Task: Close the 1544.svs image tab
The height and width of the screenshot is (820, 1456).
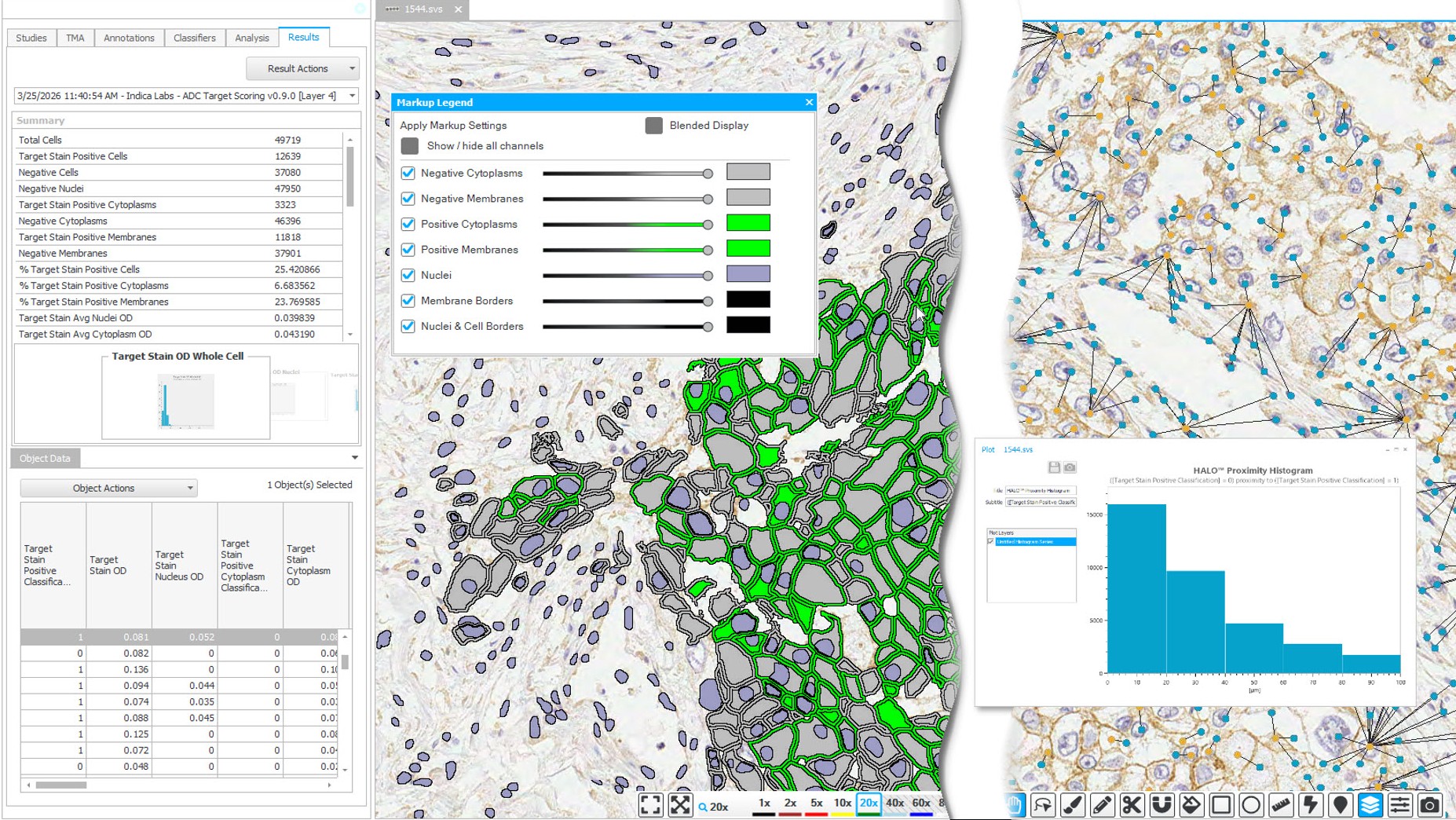Action: (459, 9)
